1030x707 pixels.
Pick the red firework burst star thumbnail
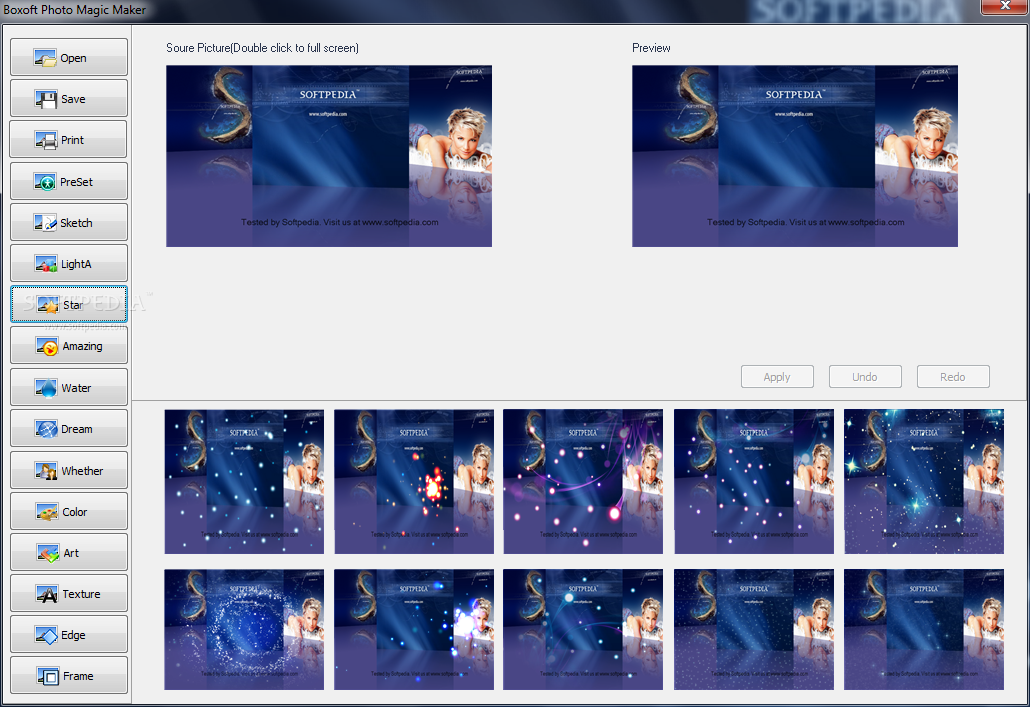pyautogui.click(x=414, y=482)
